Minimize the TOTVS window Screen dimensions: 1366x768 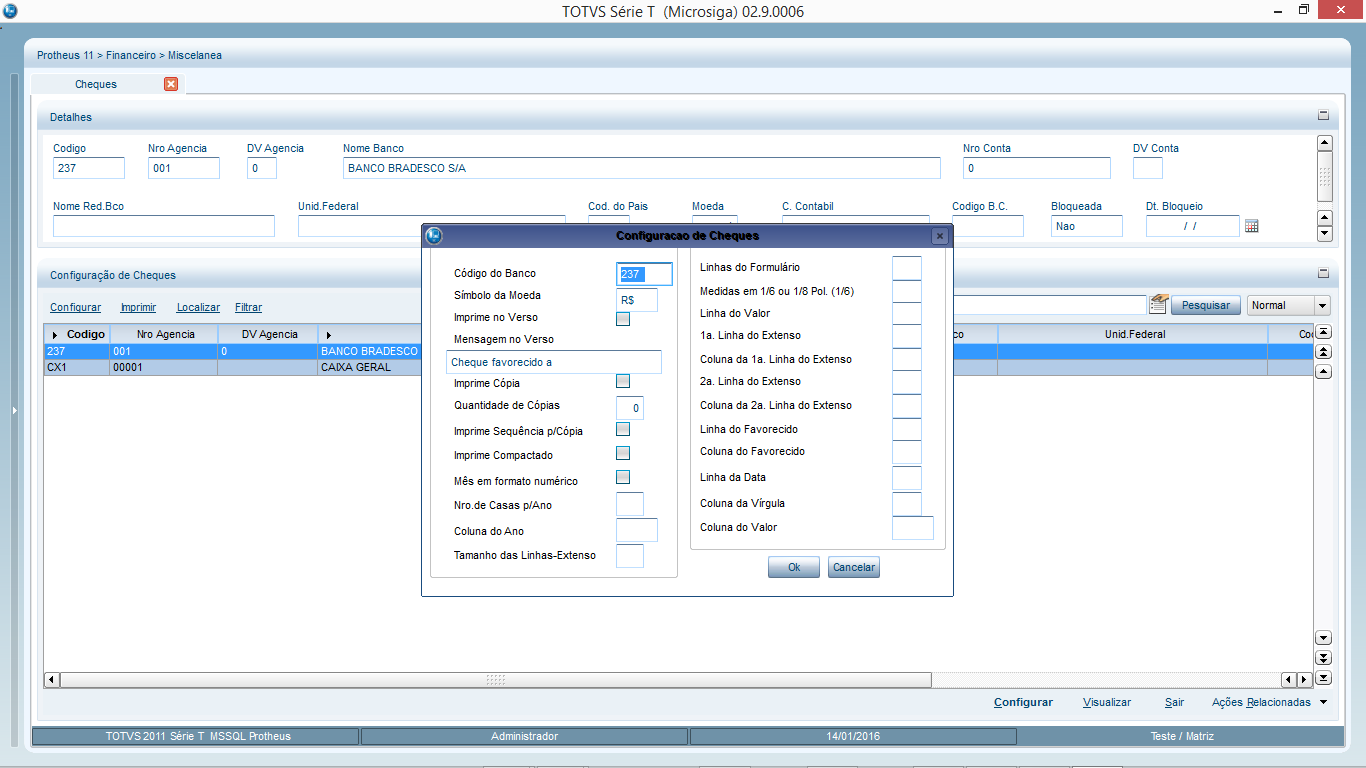click(x=1278, y=10)
